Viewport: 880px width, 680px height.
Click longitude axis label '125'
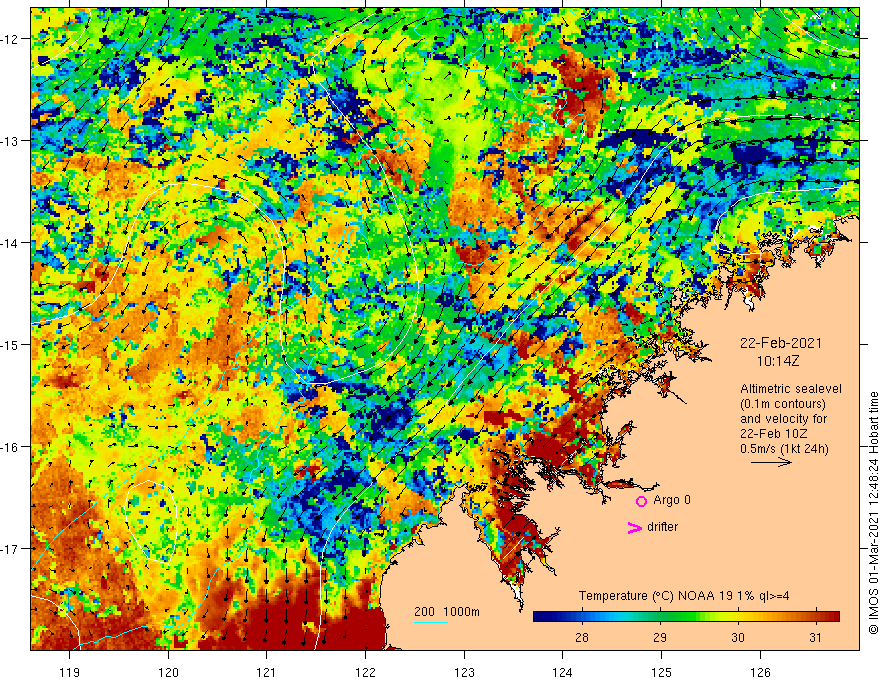(662, 672)
